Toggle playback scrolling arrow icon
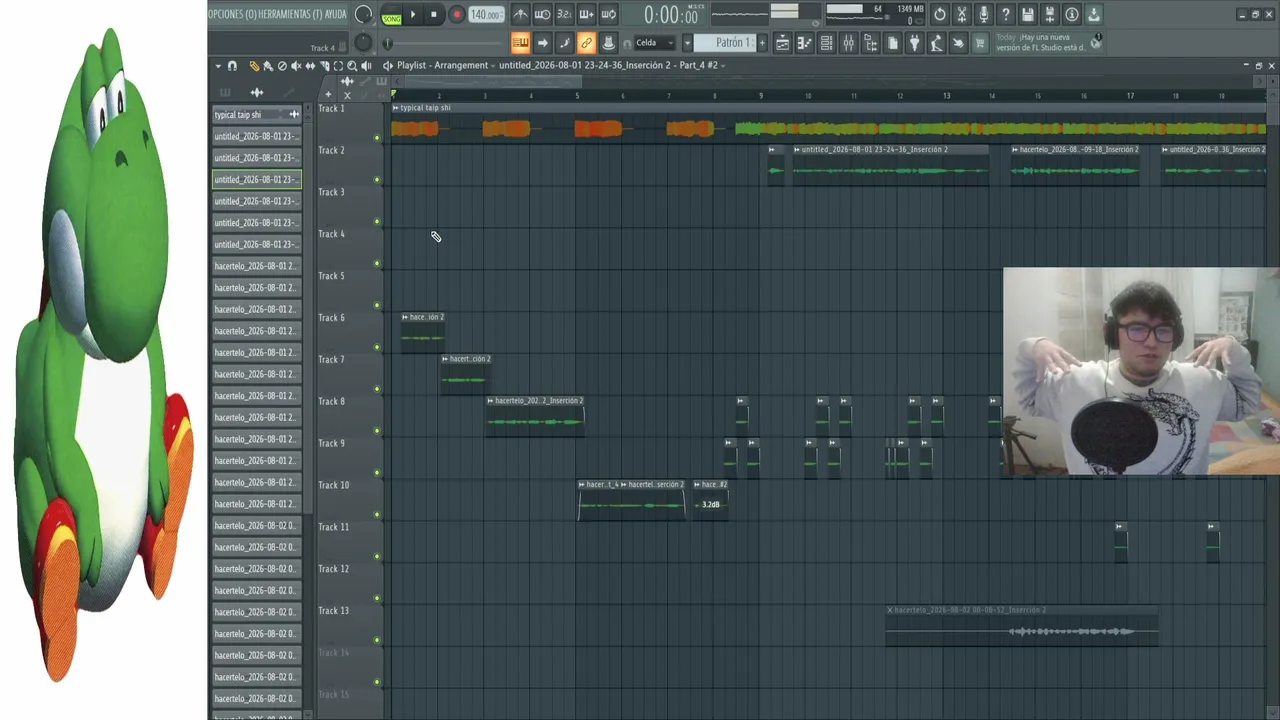This screenshot has width=1280, height=720. (x=542, y=43)
